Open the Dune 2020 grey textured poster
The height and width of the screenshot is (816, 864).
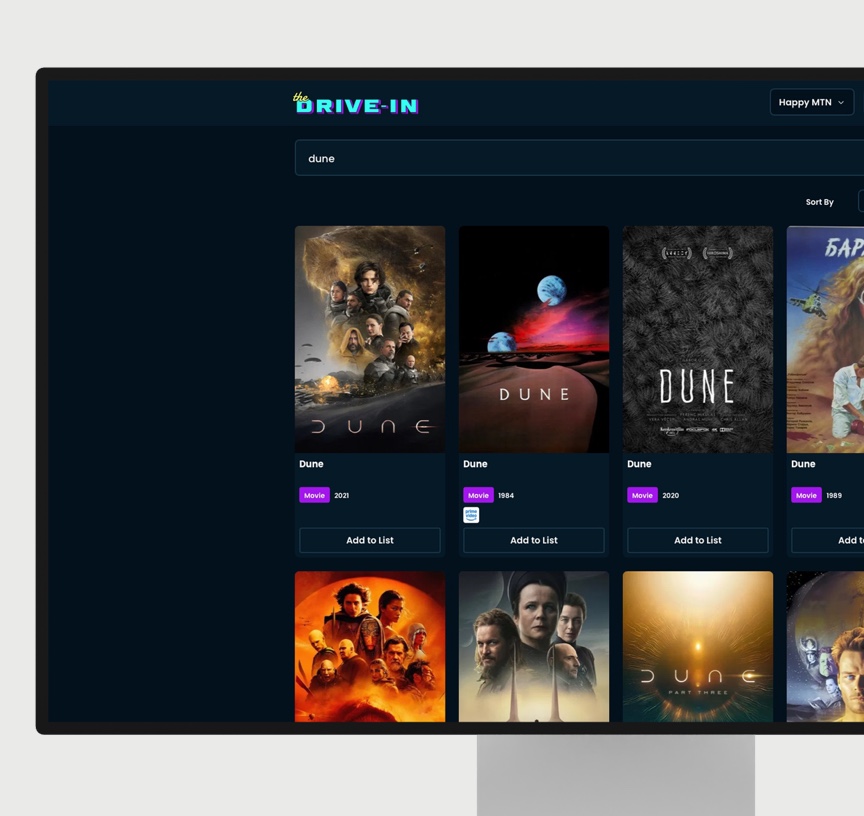[698, 339]
